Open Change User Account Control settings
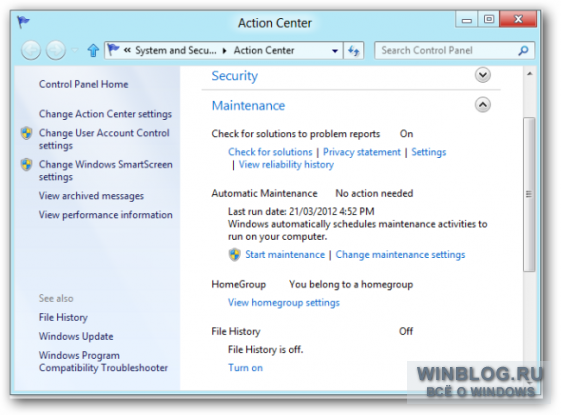 104,139
